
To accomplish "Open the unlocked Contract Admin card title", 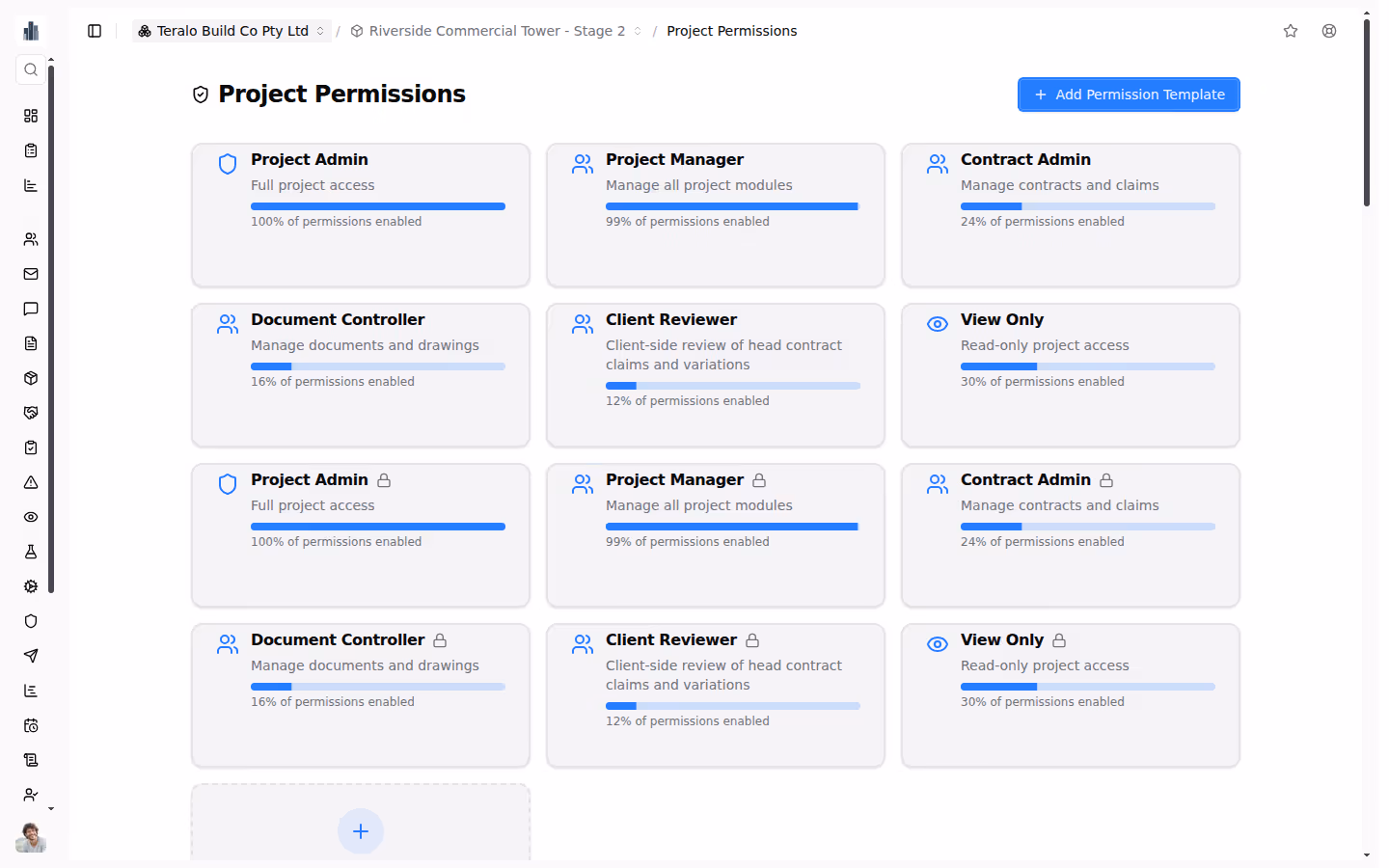I will pyautogui.click(x=1025, y=159).
